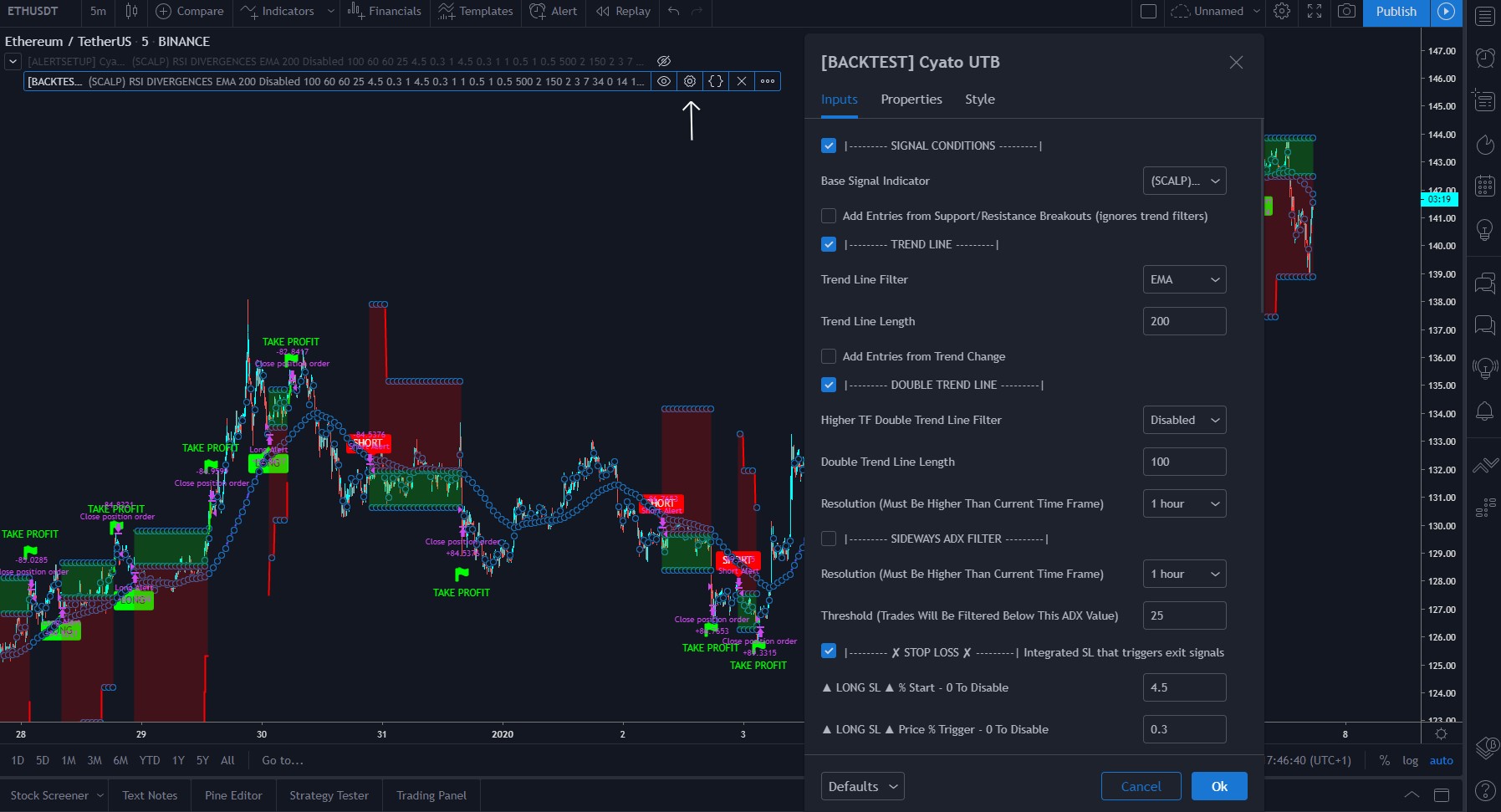Set chart range to 1D
Image resolution: width=1501 pixels, height=812 pixels.
tap(18, 760)
